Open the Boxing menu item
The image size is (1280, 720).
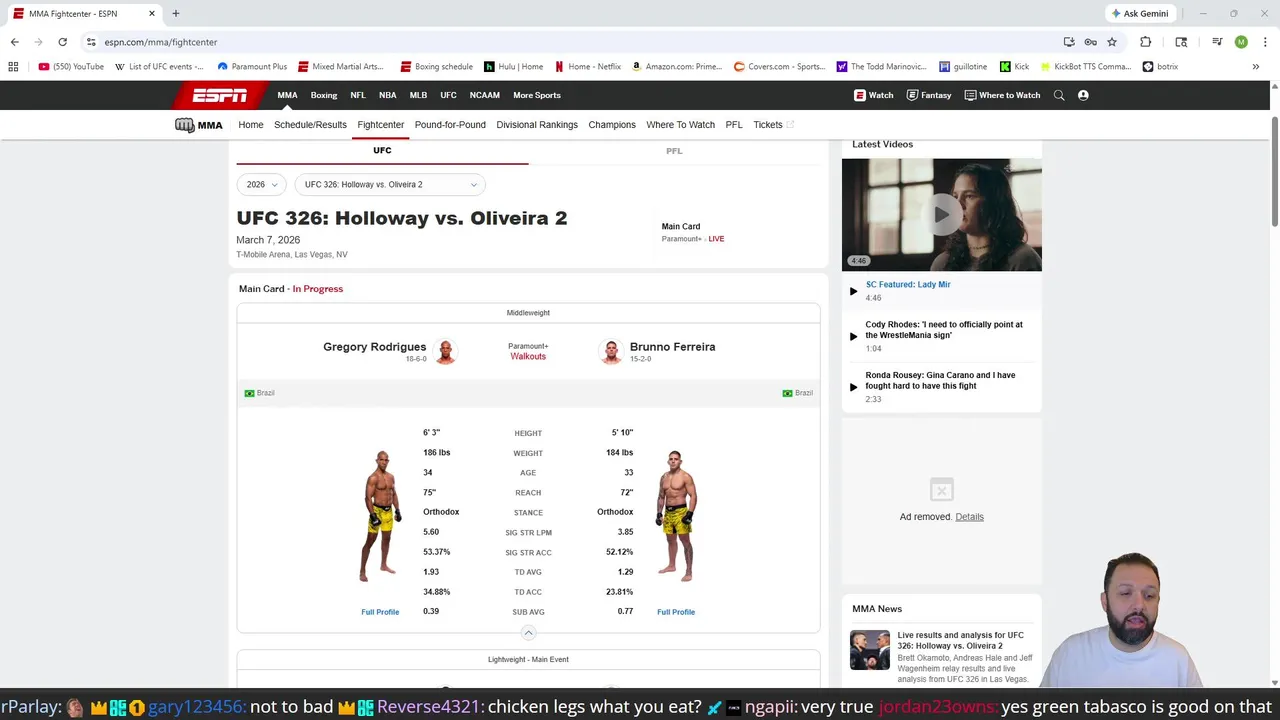pyautogui.click(x=324, y=95)
